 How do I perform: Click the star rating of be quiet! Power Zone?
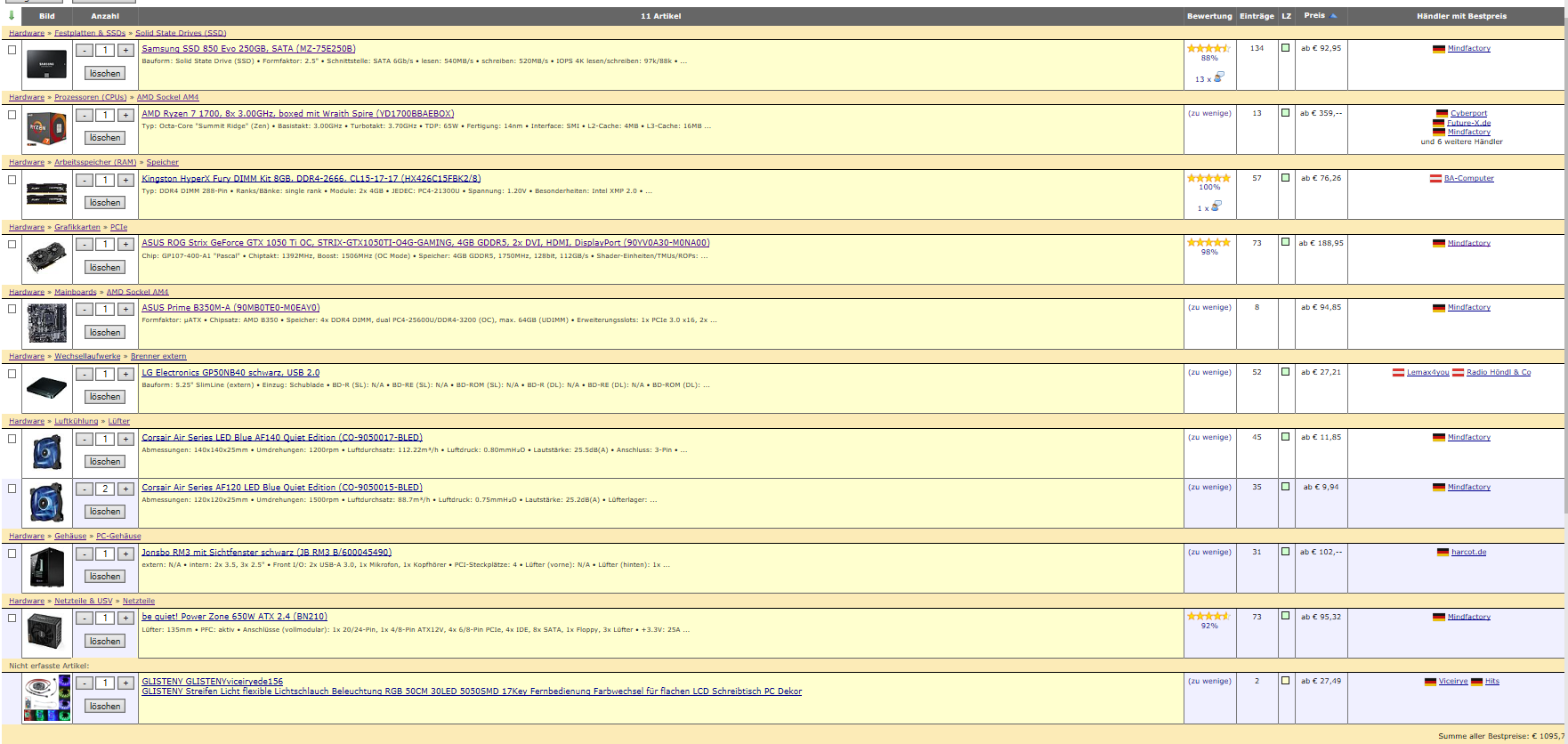click(x=1208, y=616)
